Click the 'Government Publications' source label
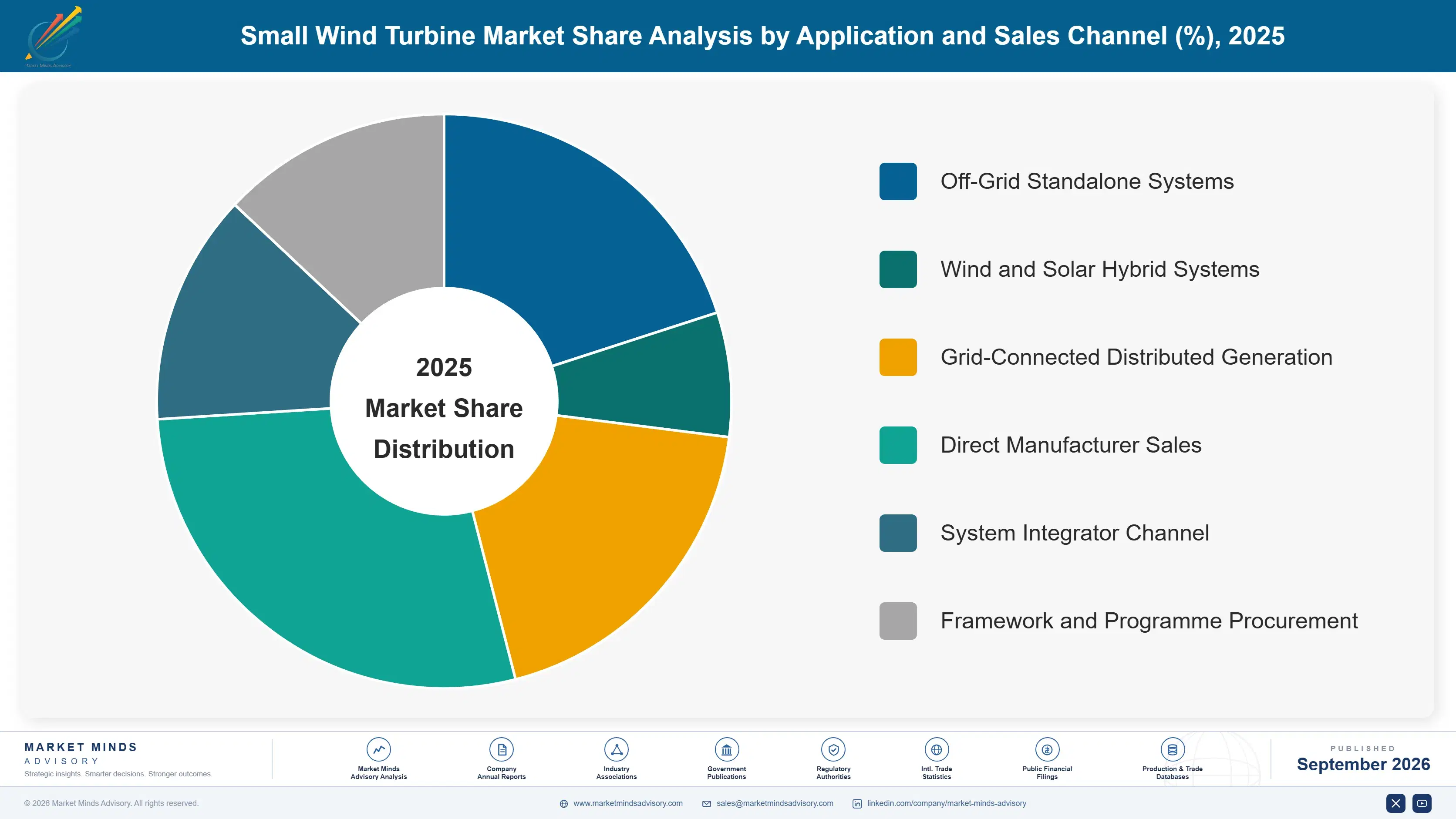 coord(726,773)
